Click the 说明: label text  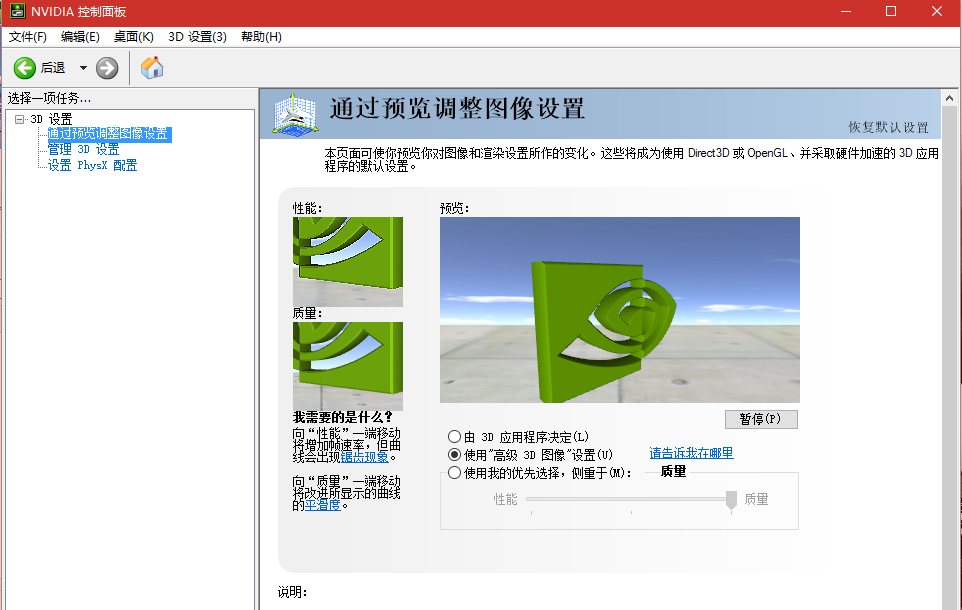tap(292, 592)
